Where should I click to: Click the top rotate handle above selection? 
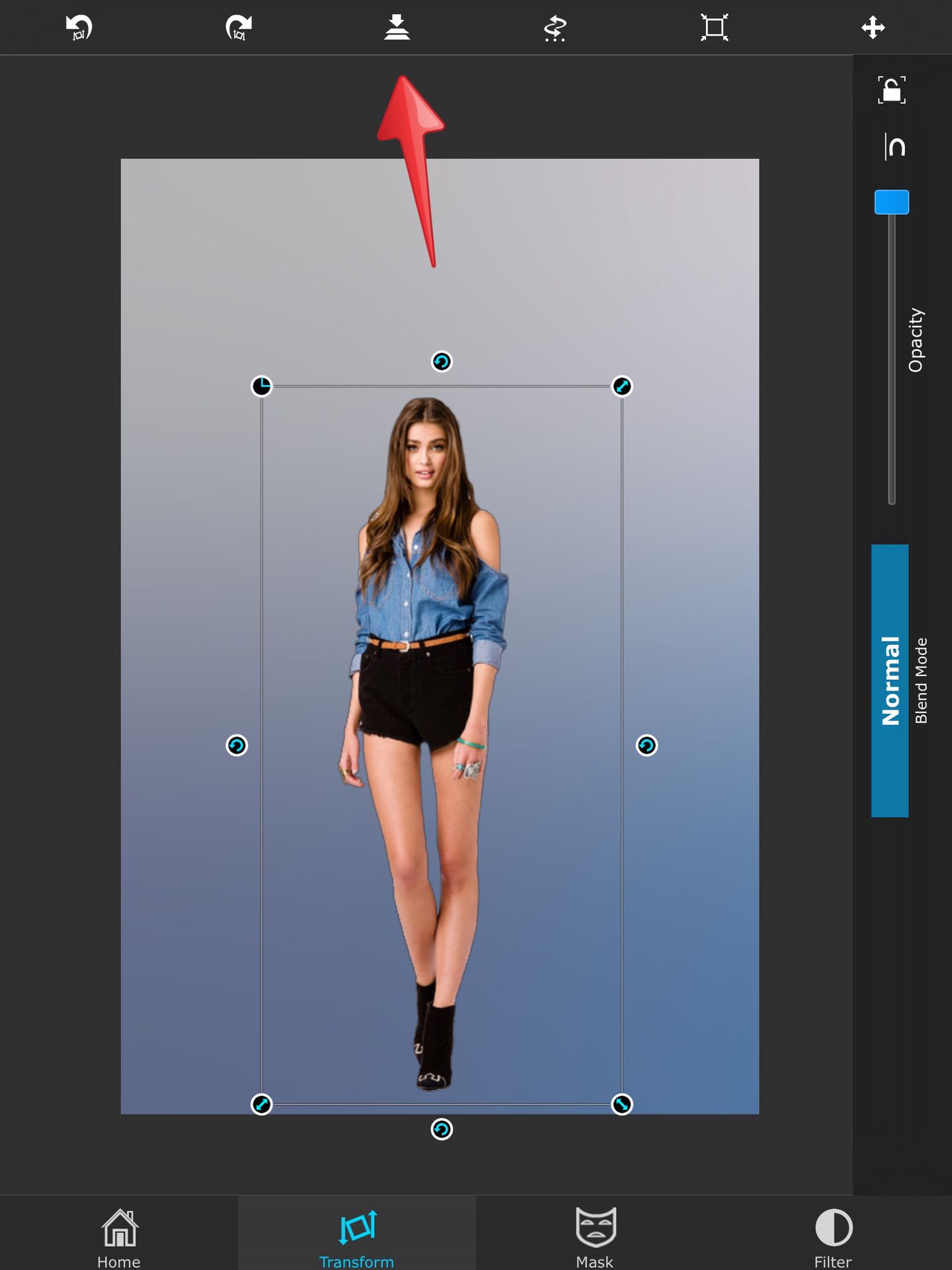click(442, 361)
